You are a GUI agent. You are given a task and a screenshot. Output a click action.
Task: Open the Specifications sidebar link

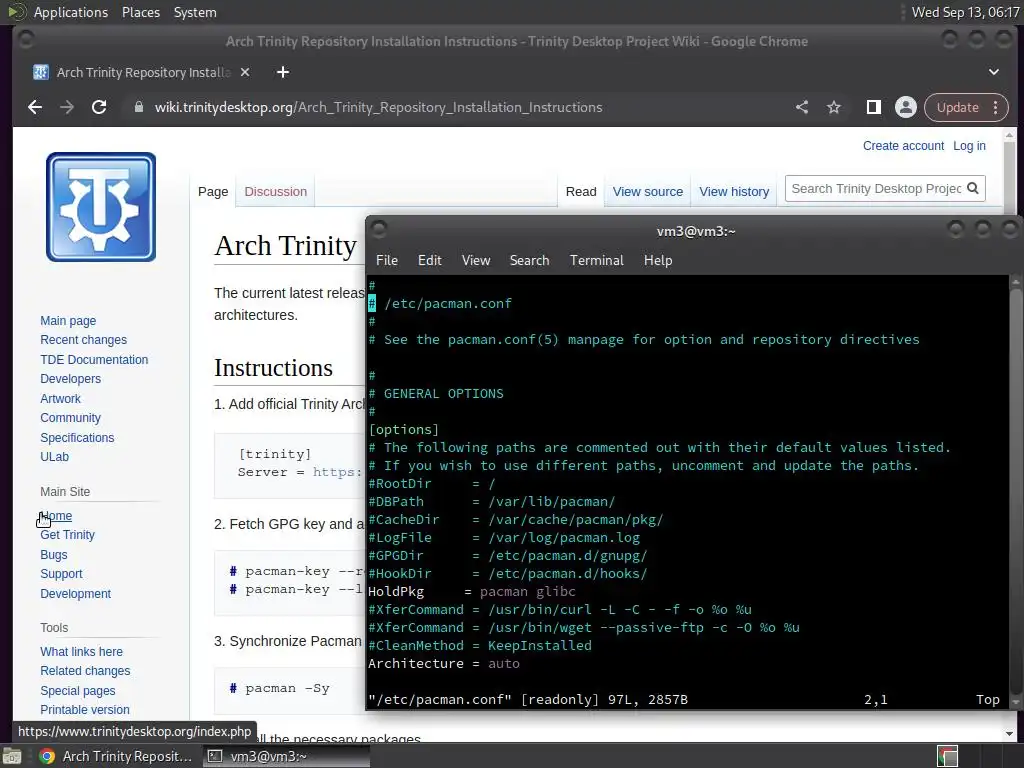click(77, 438)
